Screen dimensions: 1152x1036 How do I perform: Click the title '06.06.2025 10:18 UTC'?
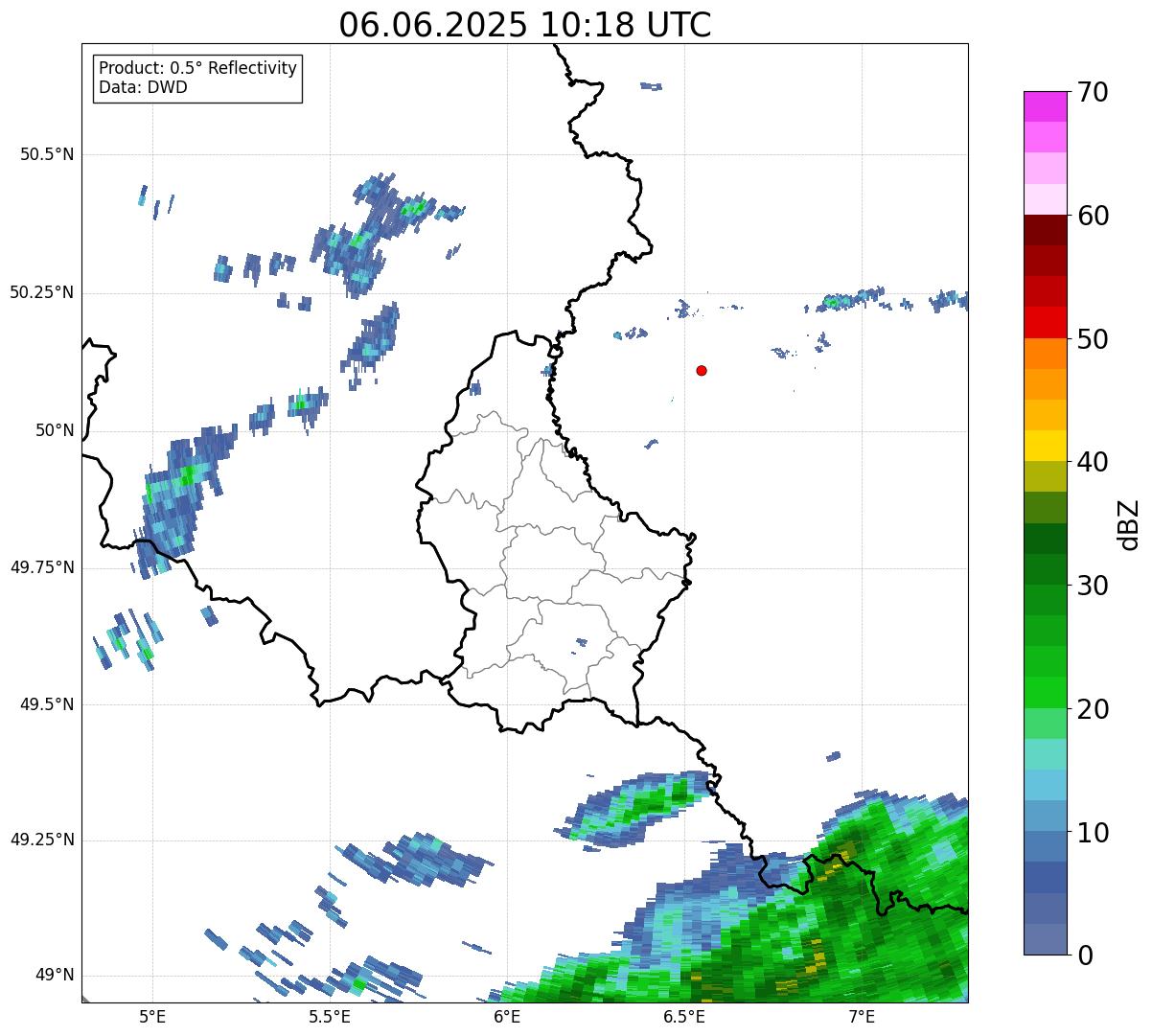tap(525, 24)
